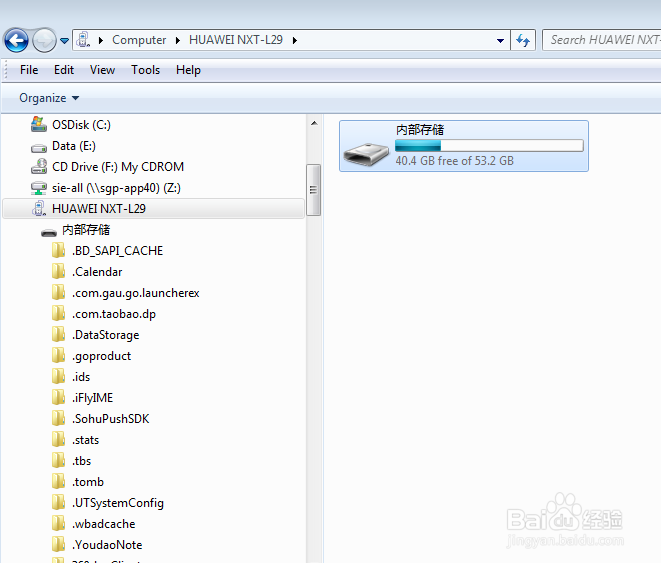
Task: Expand the arrow before Computer in the address bar
Action: coord(101,40)
